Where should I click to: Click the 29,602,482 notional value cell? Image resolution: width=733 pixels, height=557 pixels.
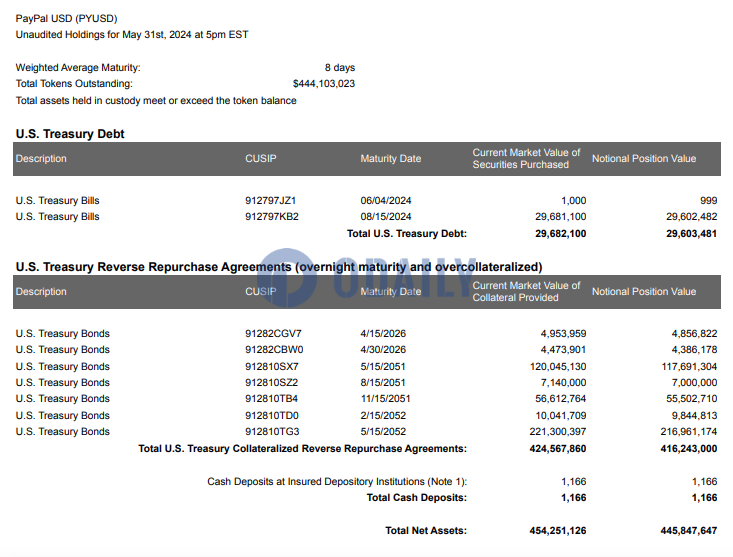[x=691, y=217]
